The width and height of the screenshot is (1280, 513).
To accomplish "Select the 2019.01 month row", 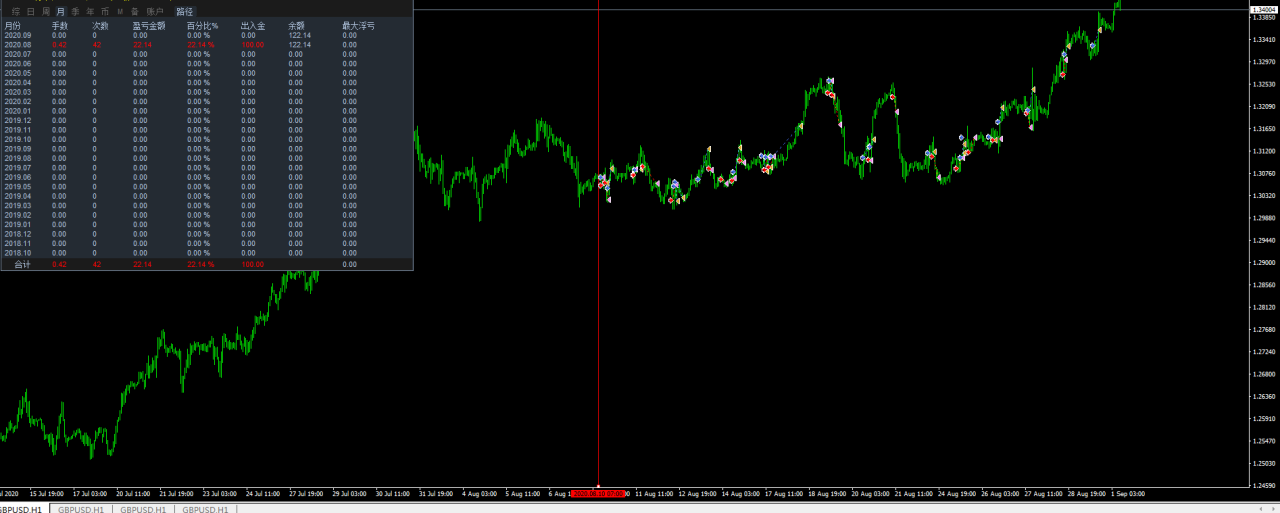I will pyautogui.click(x=206, y=225).
